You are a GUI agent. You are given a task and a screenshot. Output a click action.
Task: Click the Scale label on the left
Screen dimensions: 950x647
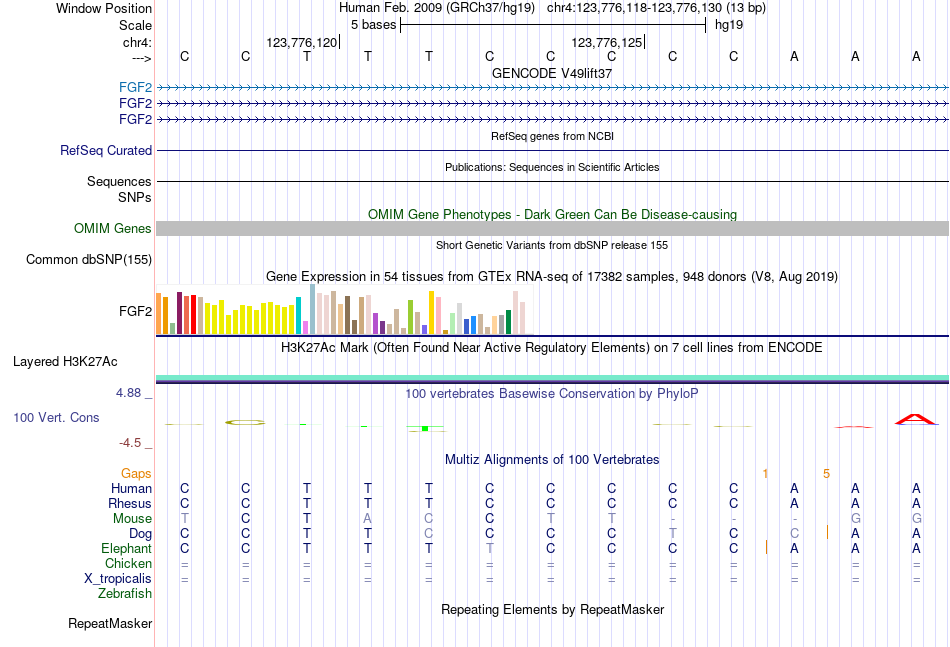click(x=135, y=25)
